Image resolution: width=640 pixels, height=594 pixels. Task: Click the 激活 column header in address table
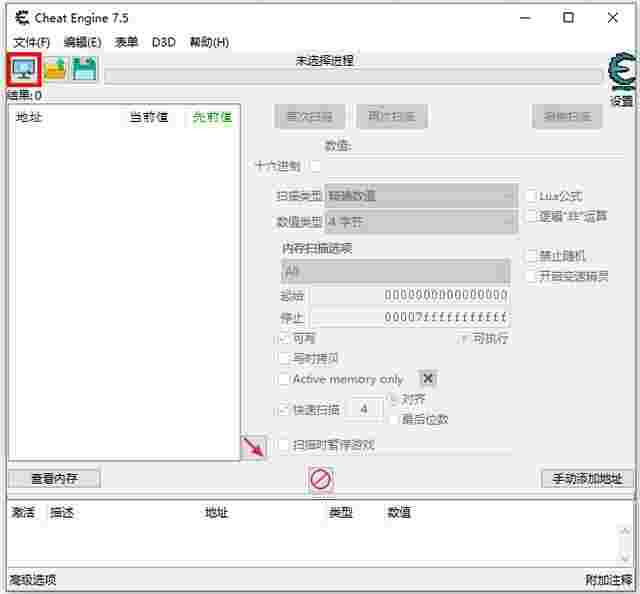[23, 512]
